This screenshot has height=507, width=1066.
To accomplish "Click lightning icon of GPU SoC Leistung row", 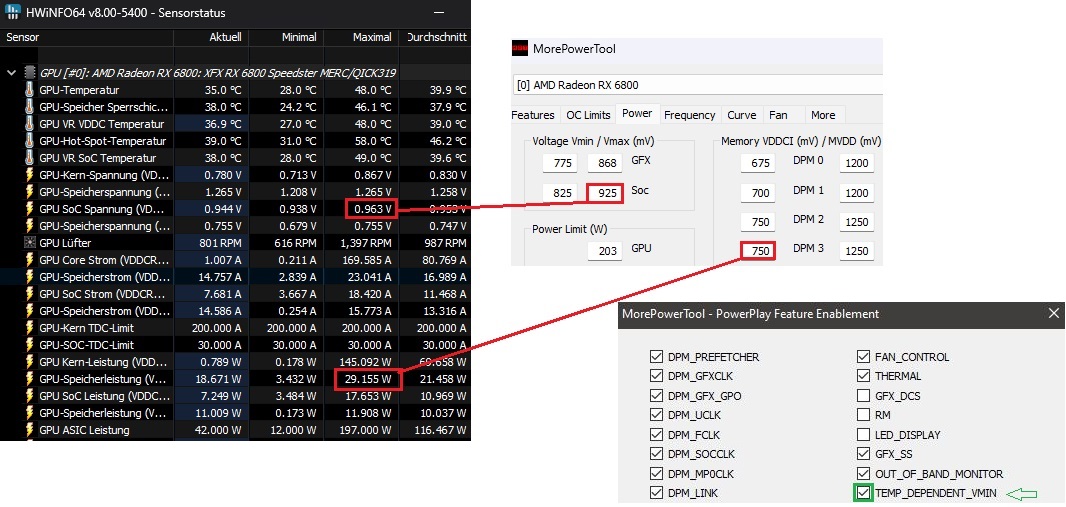I will [x=30, y=396].
